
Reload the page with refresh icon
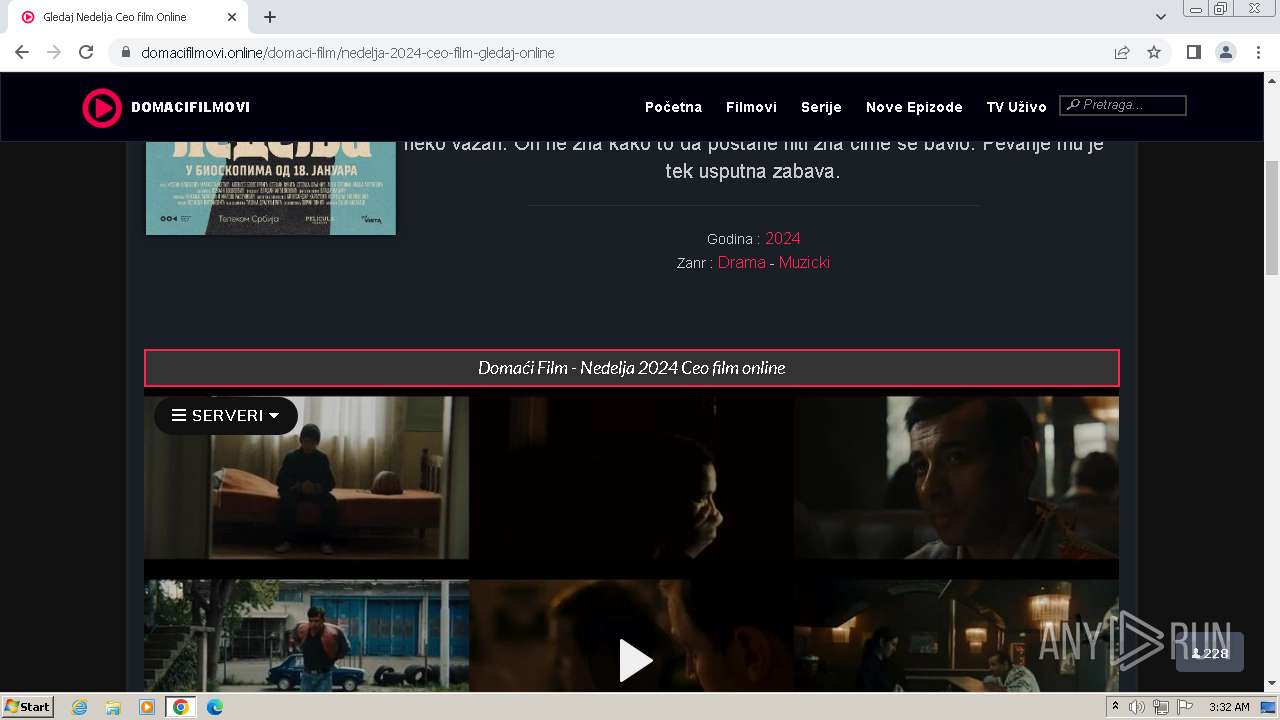point(86,52)
